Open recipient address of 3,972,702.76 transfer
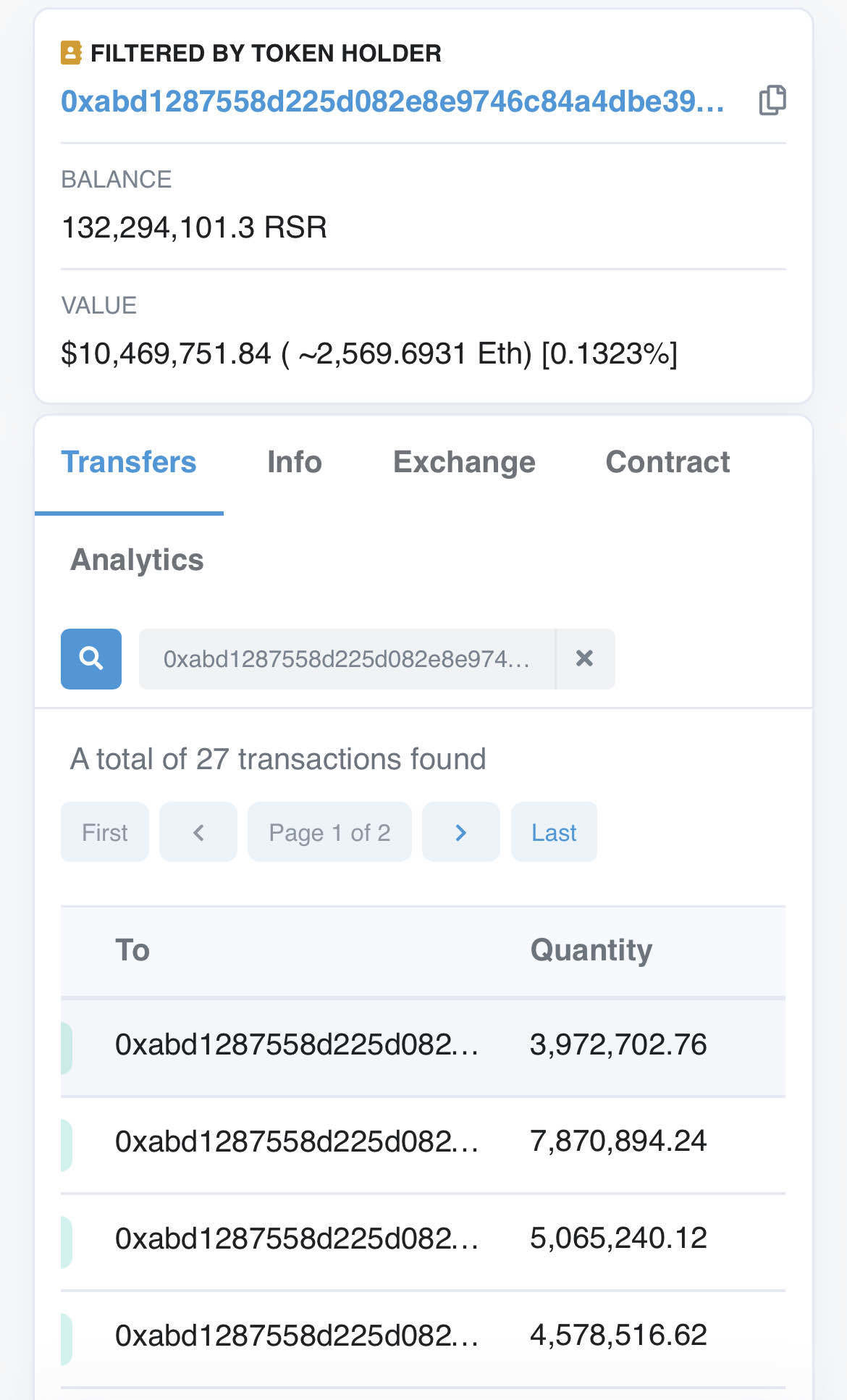Screen dimensions: 847x1400 tap(297, 1044)
